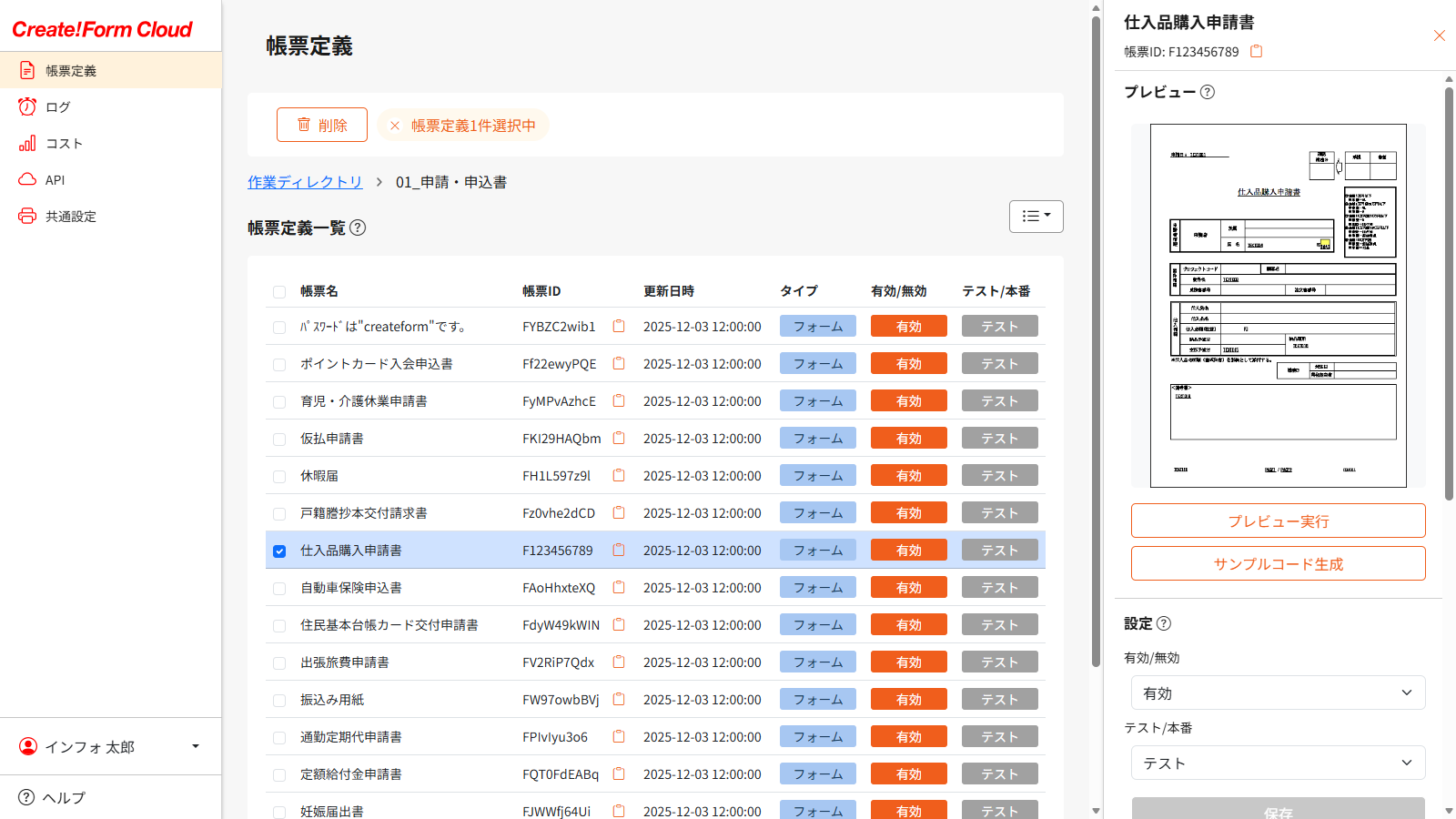Screen dimensions: 1456x819
Task: Clear selection with X in 帳票定義1件選択中 chip
Action: 395,126
